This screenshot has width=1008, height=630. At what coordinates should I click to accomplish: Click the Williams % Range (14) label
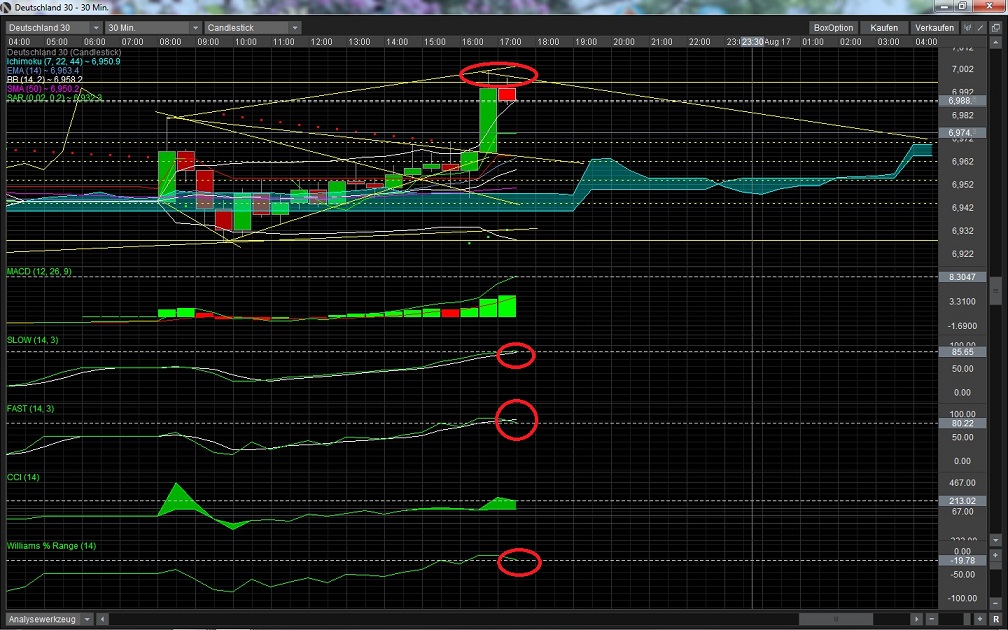click(53, 546)
